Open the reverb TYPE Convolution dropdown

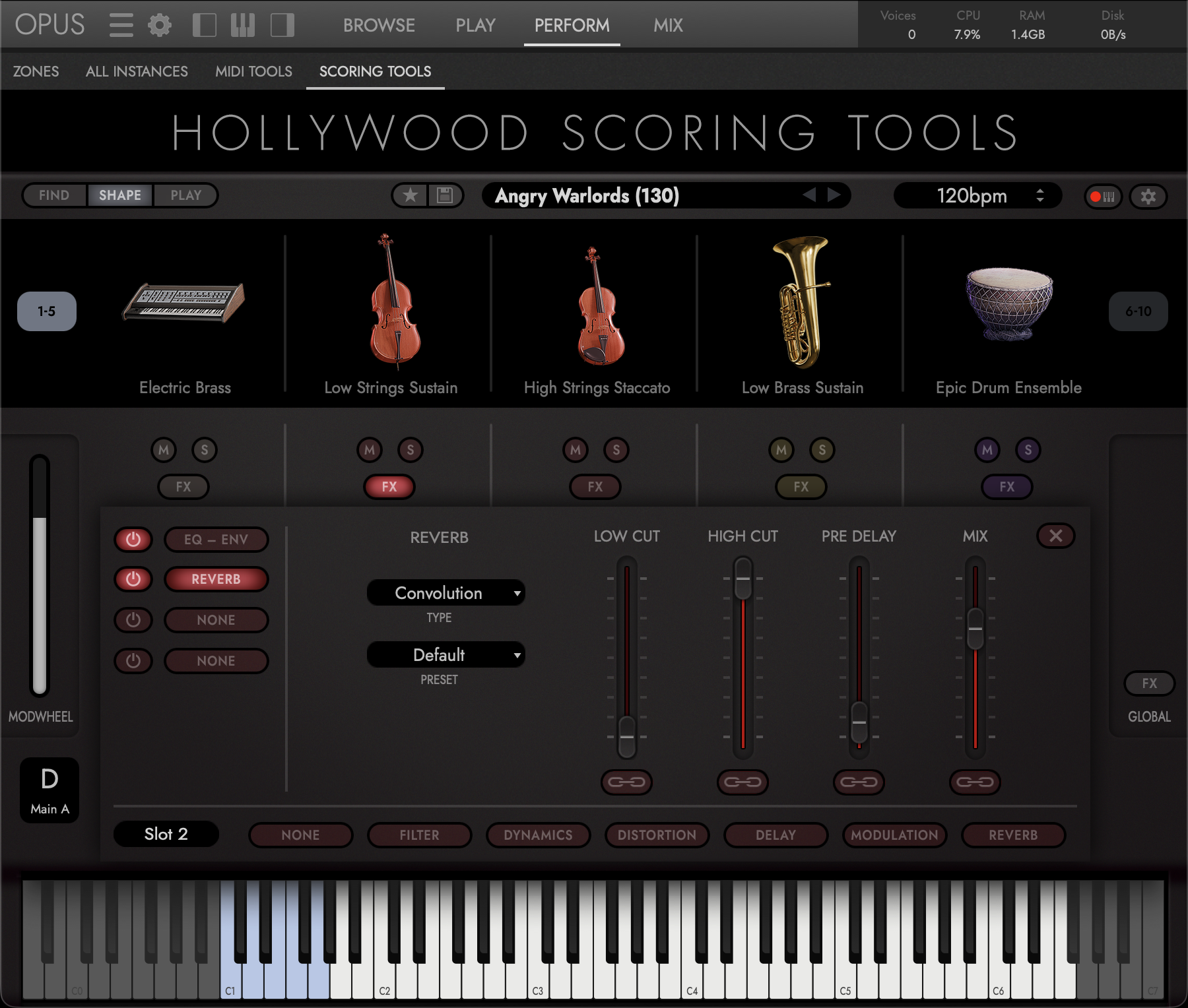pyautogui.click(x=446, y=593)
